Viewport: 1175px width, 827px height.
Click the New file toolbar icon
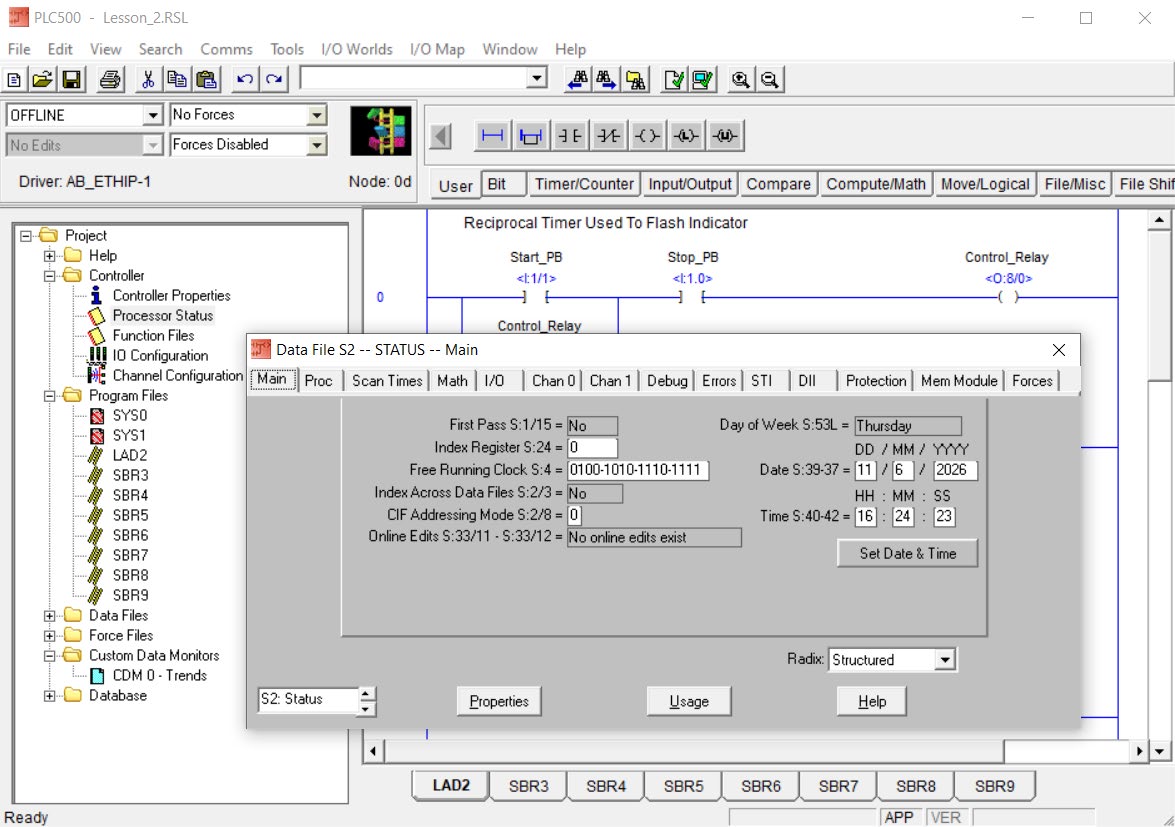pyautogui.click(x=14, y=79)
